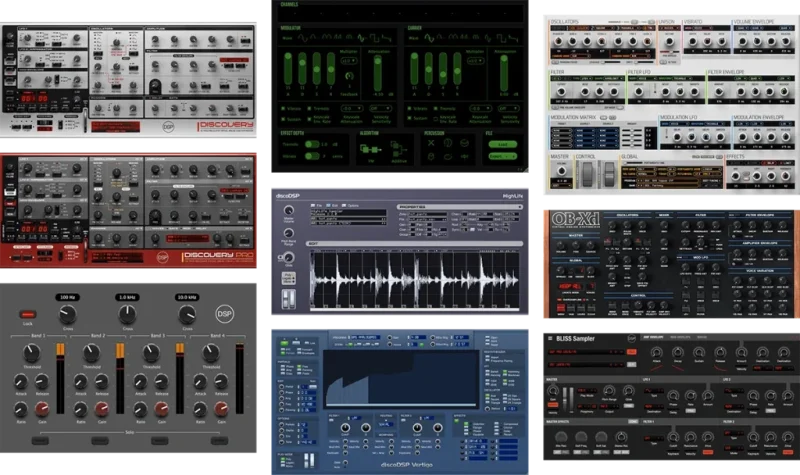Screen dimensions: 800x475
Task: Click the DSP logo in BLISS Sampler header
Action: point(632,338)
